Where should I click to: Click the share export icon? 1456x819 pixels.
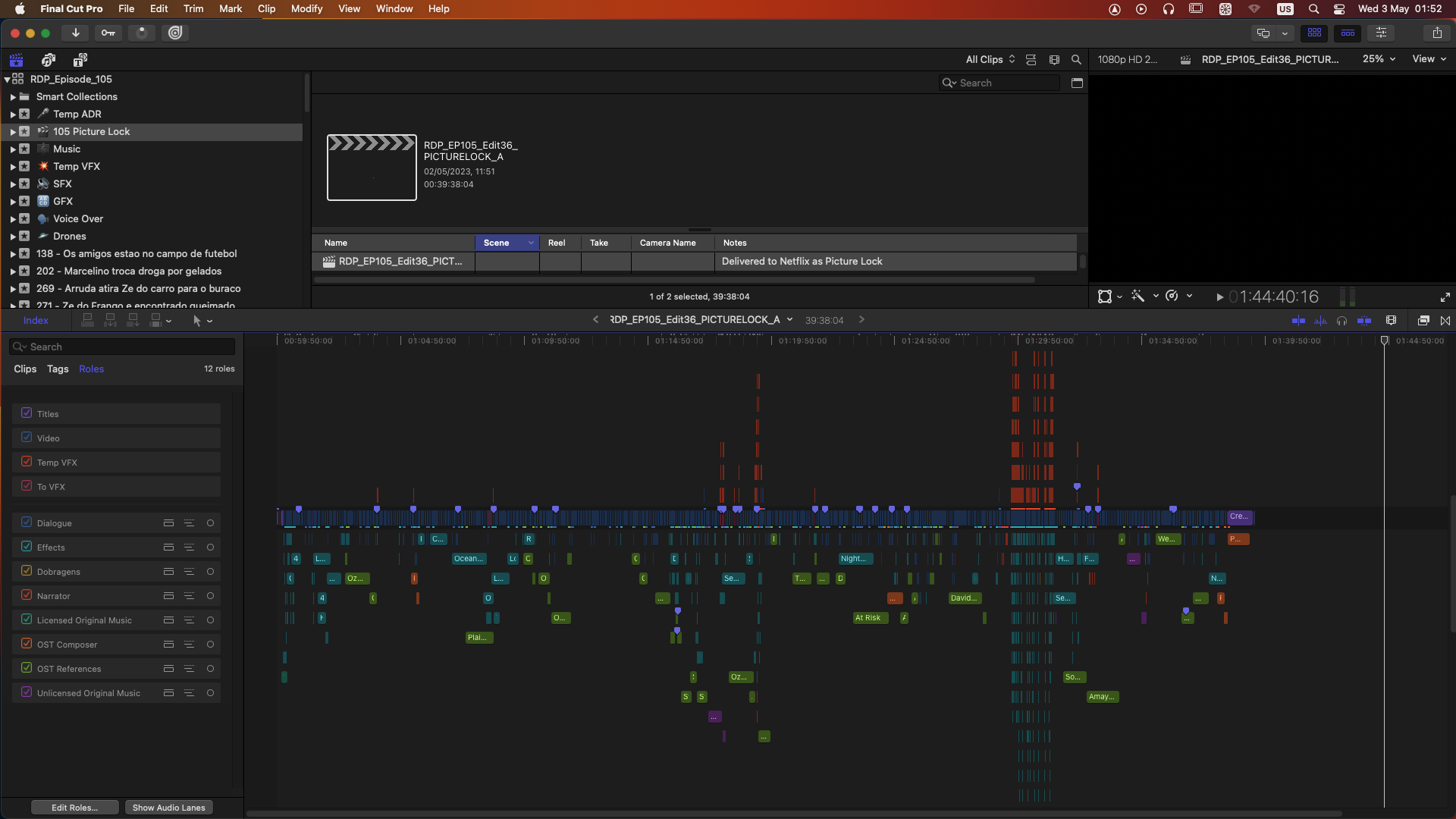click(1436, 33)
